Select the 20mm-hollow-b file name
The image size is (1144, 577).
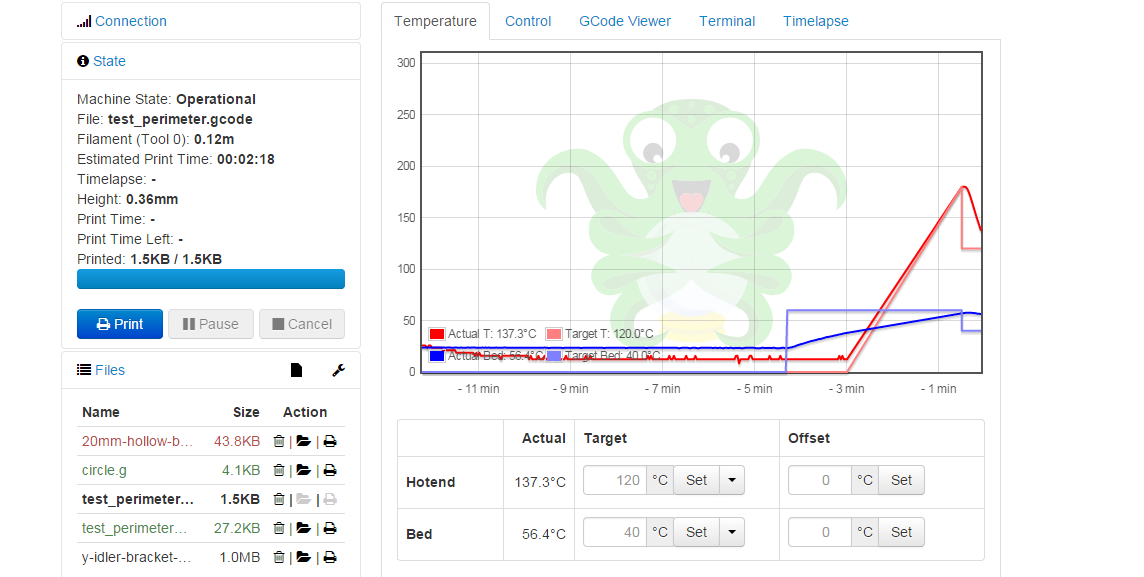(x=137, y=441)
